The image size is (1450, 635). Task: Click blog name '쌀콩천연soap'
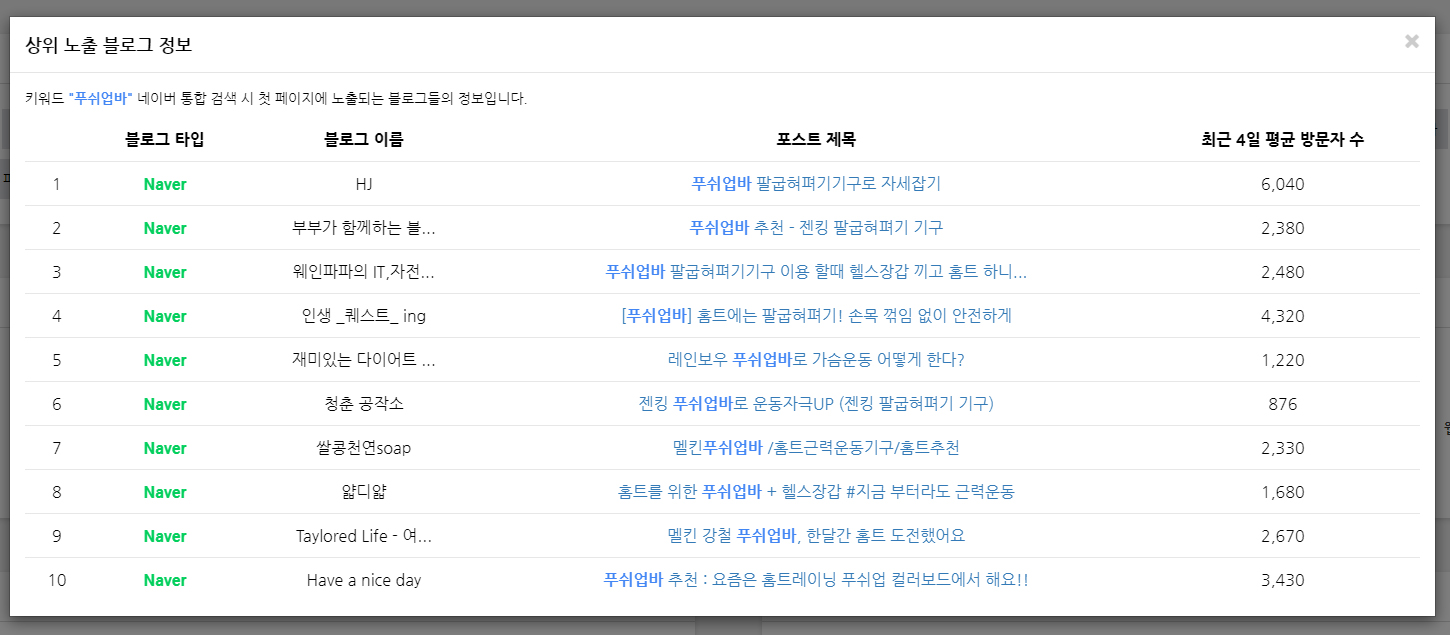[x=364, y=448]
